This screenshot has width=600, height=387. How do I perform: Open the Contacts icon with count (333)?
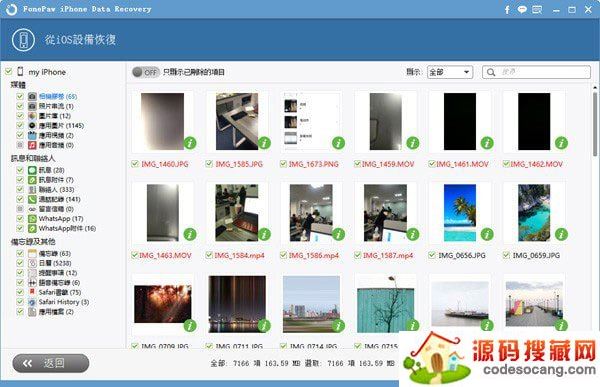pyautogui.click(x=33, y=189)
